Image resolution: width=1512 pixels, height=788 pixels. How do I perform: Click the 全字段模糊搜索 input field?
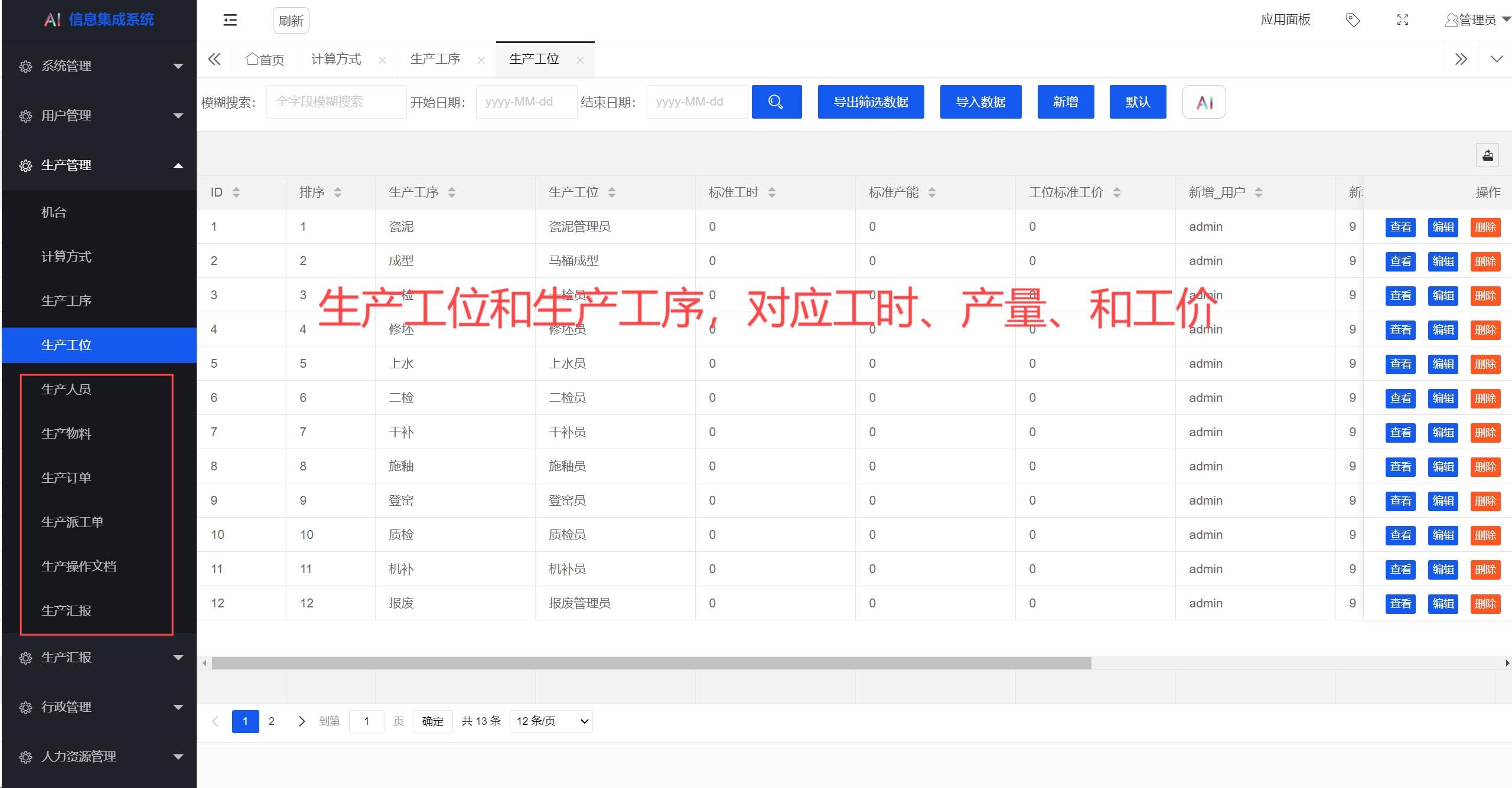pyautogui.click(x=336, y=101)
